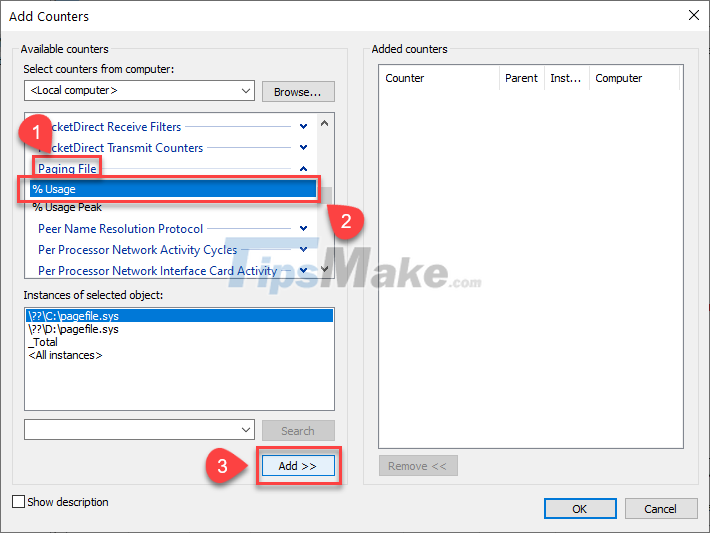Expand Per Processor Network Activity Cycles chevron
Image resolution: width=710 pixels, height=533 pixels.
point(303,249)
